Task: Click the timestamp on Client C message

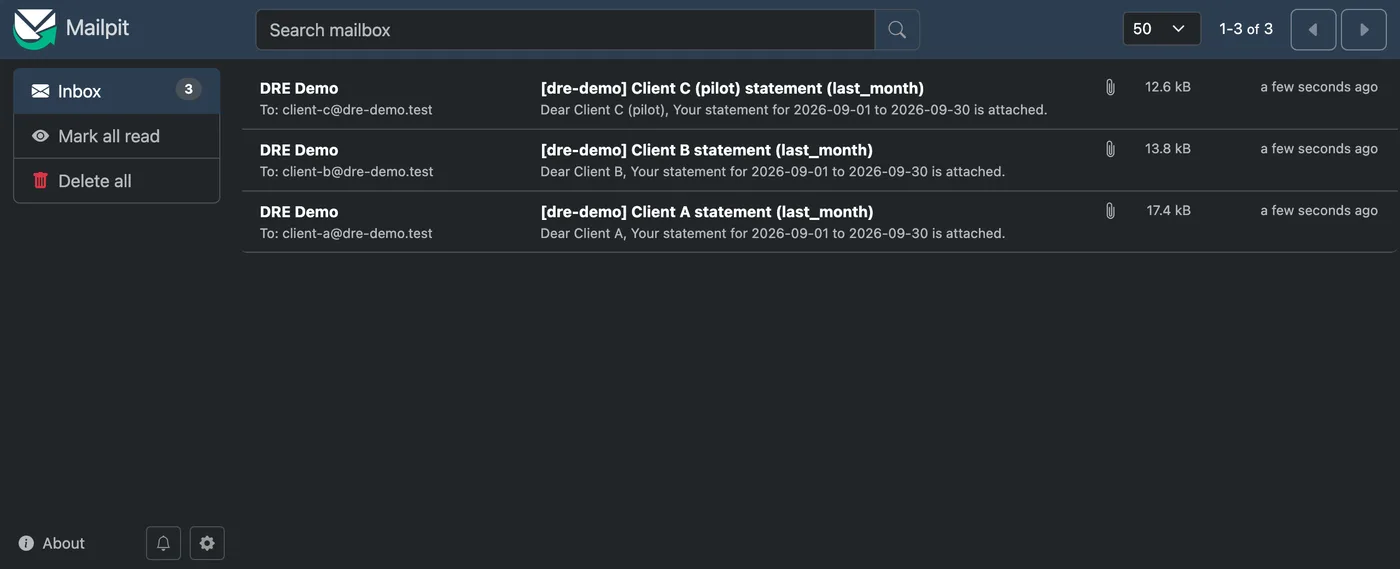Action: coord(1319,87)
